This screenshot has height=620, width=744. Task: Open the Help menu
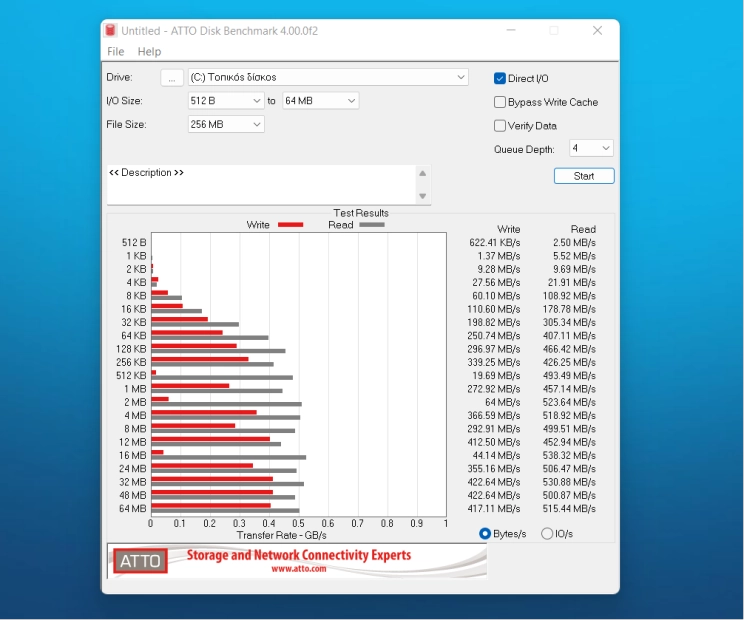[x=149, y=51]
